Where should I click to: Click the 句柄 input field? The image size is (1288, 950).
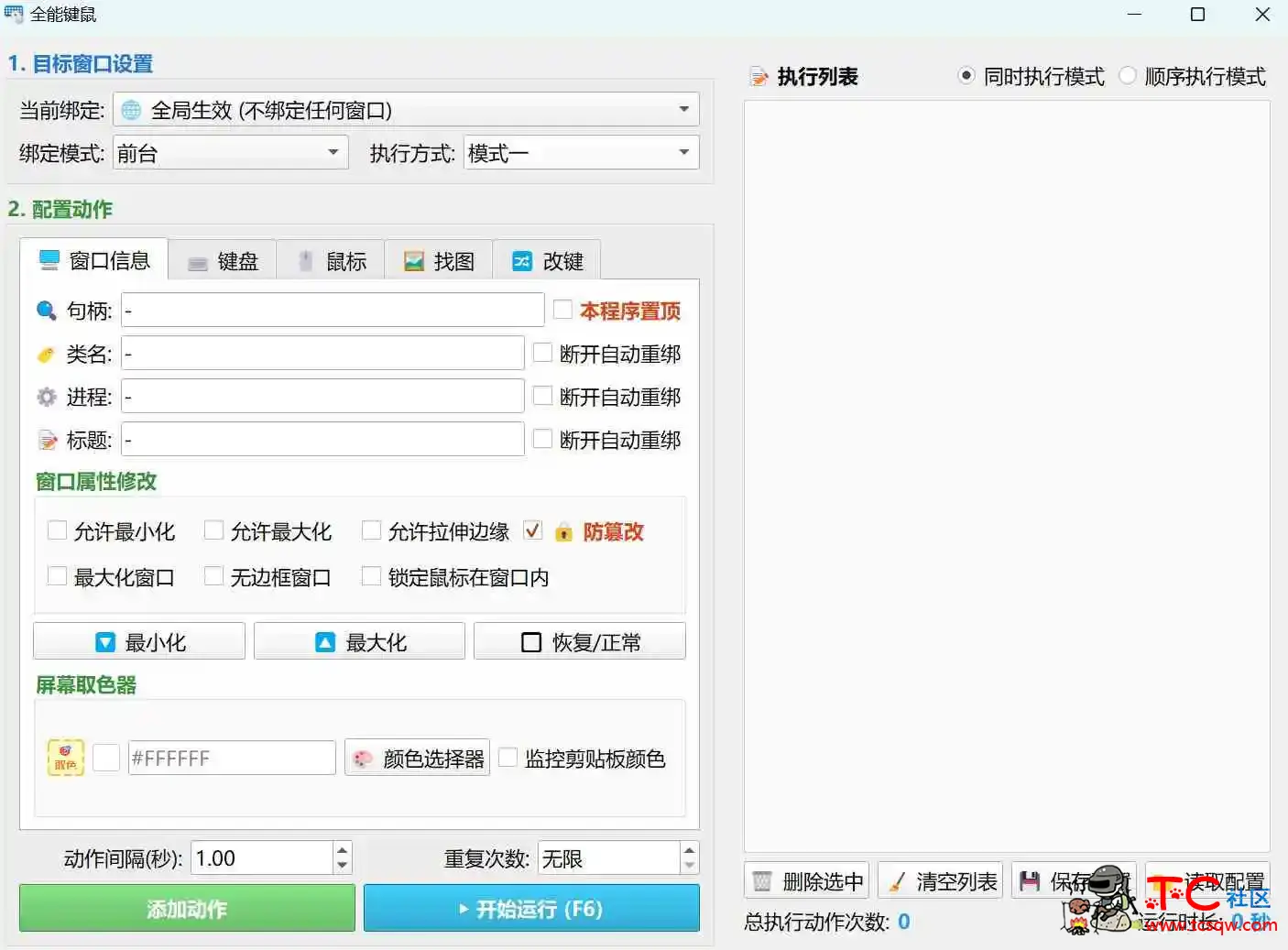333,311
